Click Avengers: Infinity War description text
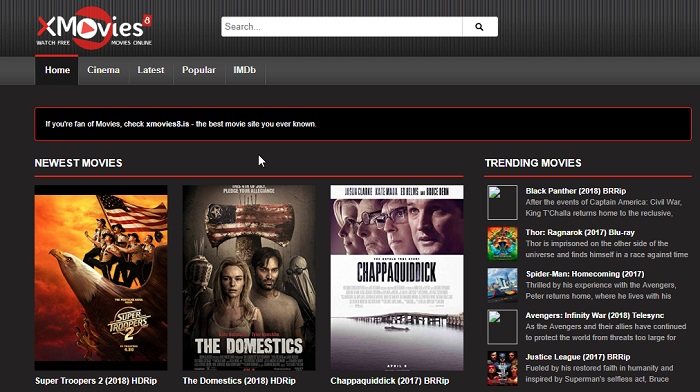The width and height of the screenshot is (700, 392). [606, 332]
